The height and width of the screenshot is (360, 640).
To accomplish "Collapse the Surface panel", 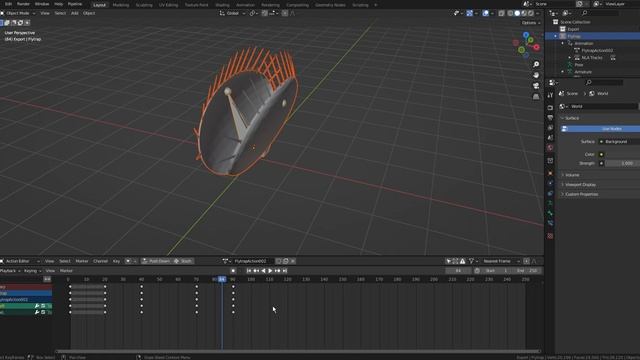I will click(x=572, y=118).
